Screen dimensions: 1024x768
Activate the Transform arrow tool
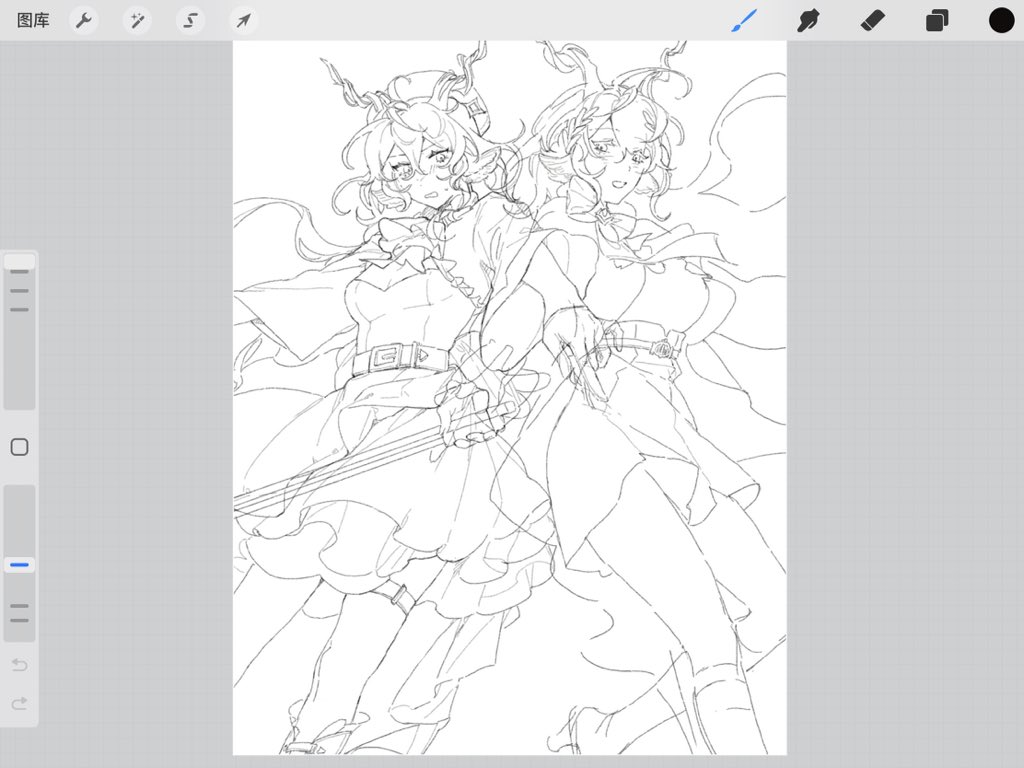pyautogui.click(x=243, y=20)
